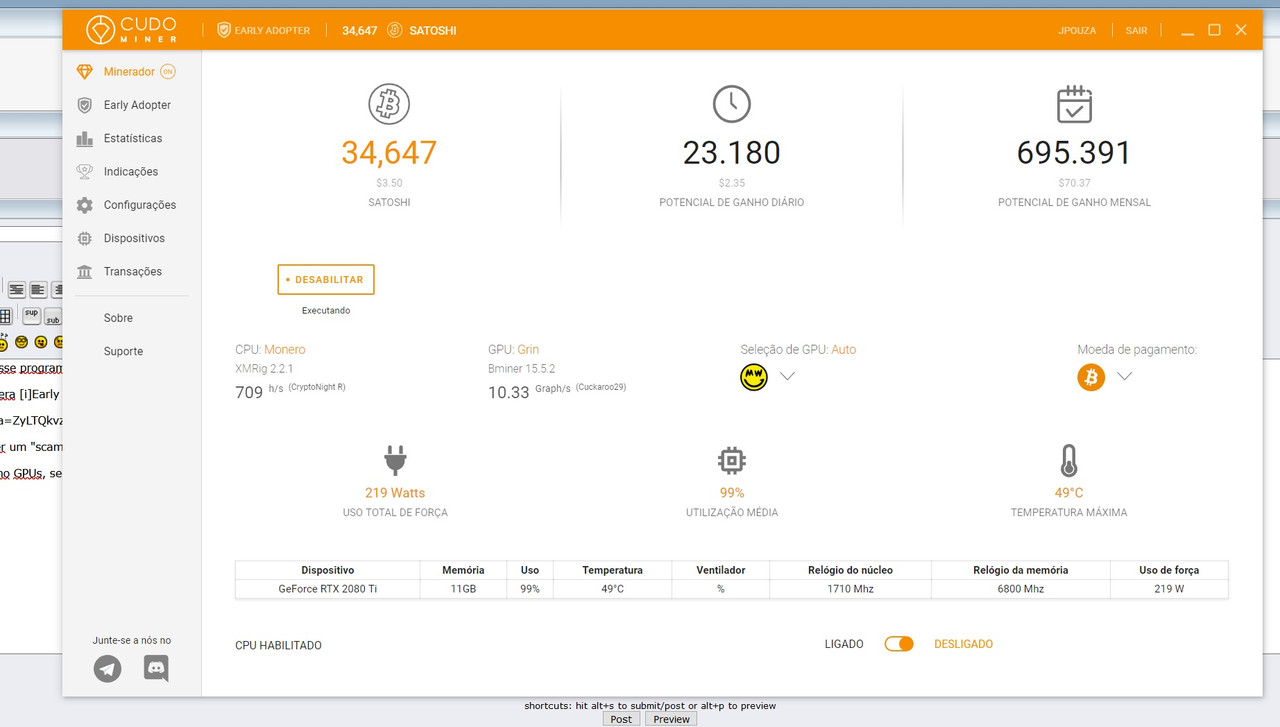Click the GeForce RTX 2080 Ti device cell
Image resolution: width=1280 pixels, height=727 pixels.
328,589
